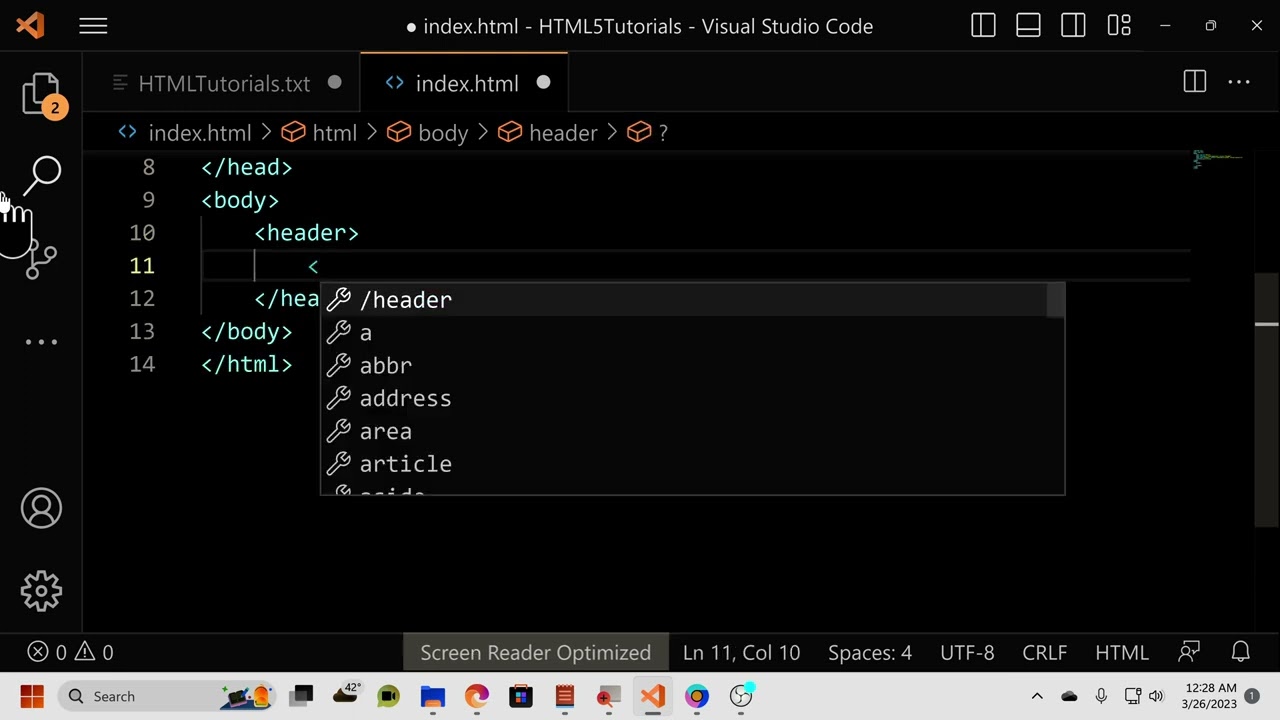Switch to the HTMLTutorials.txt tab
1280x720 pixels.
[224, 84]
